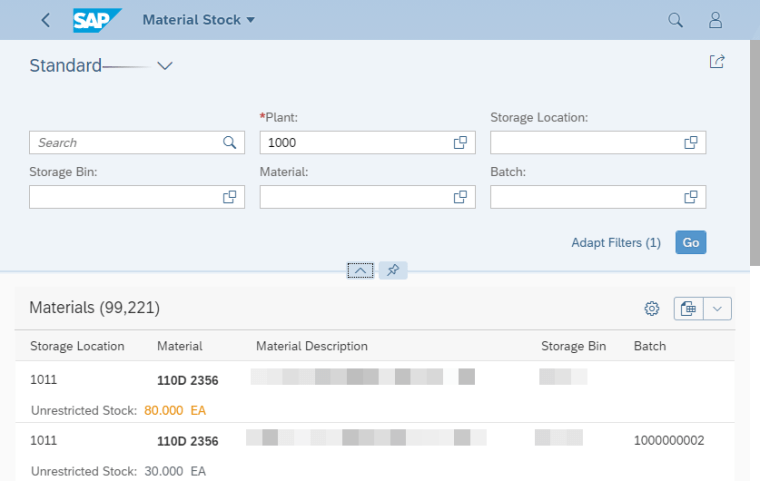This screenshot has width=760, height=481.
Task: Toggle the pin header button
Action: pyautogui.click(x=393, y=270)
